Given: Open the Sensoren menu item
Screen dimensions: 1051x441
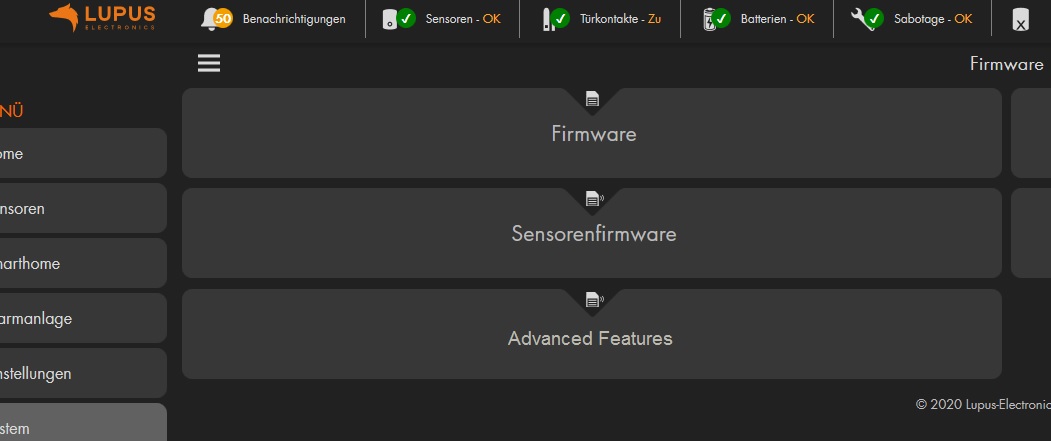Looking at the screenshot, I should tap(82, 209).
